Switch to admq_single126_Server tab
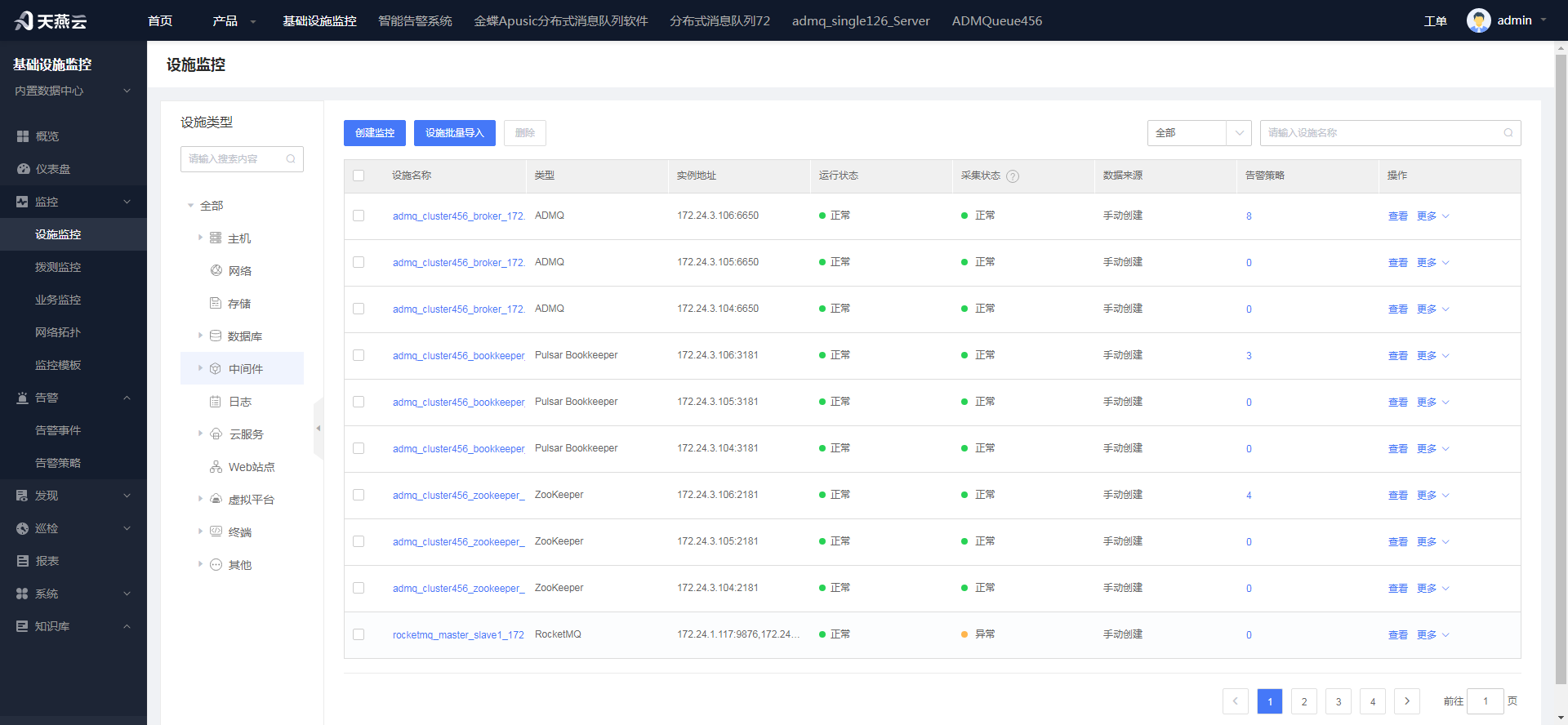Screen dimensions: 1568x725 point(861,20)
